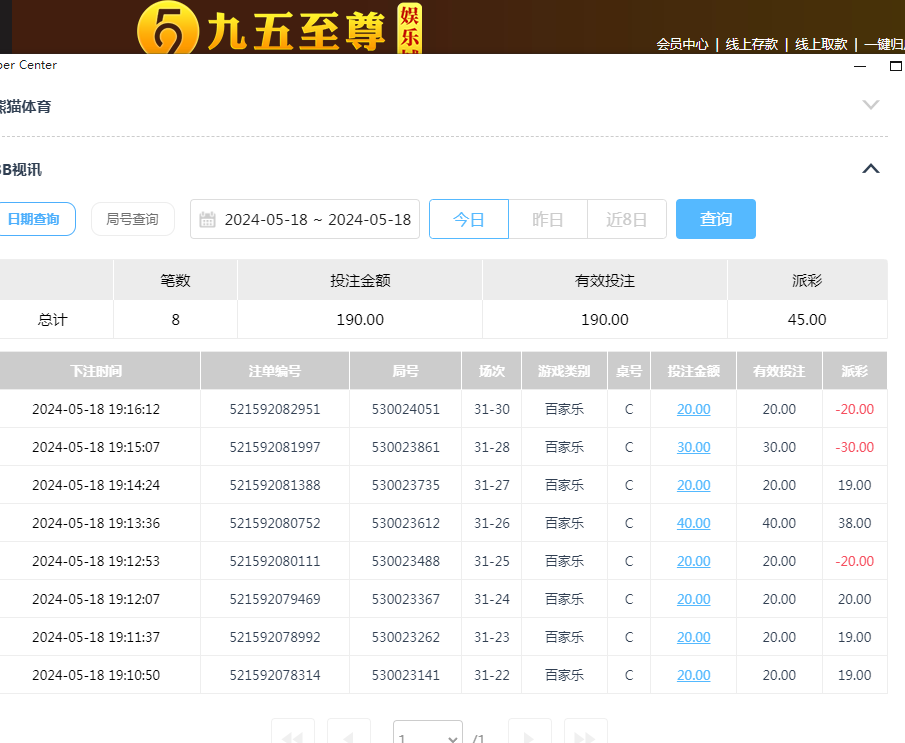Image resolution: width=905 pixels, height=743 pixels.
Task: Minimize the Member Center window
Action: [860, 66]
